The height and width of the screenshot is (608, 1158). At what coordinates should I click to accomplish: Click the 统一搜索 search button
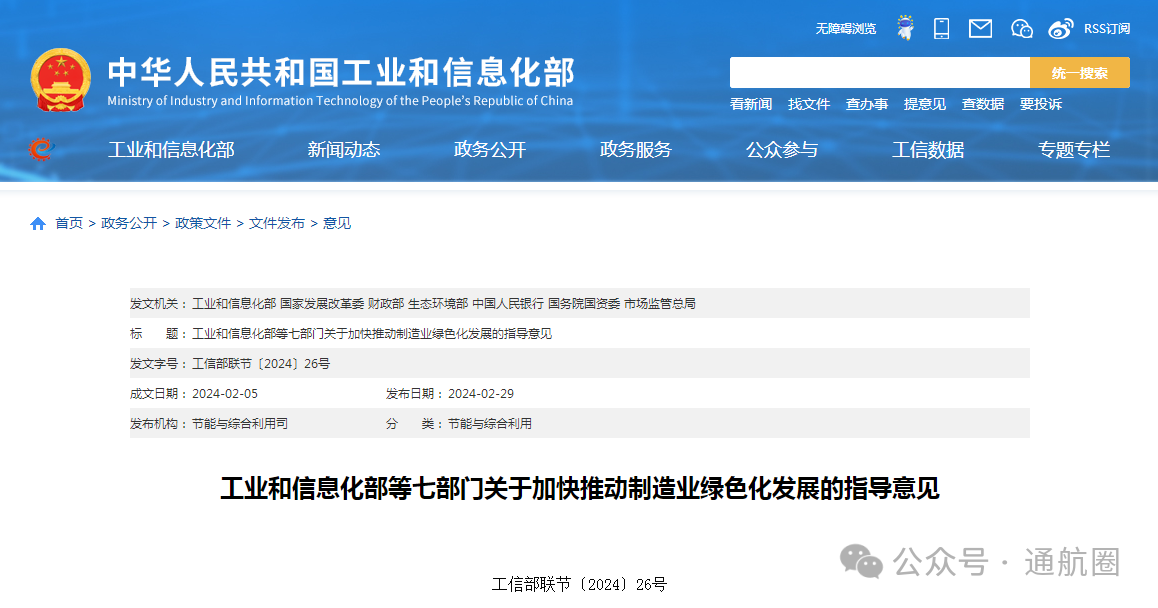(x=1079, y=72)
